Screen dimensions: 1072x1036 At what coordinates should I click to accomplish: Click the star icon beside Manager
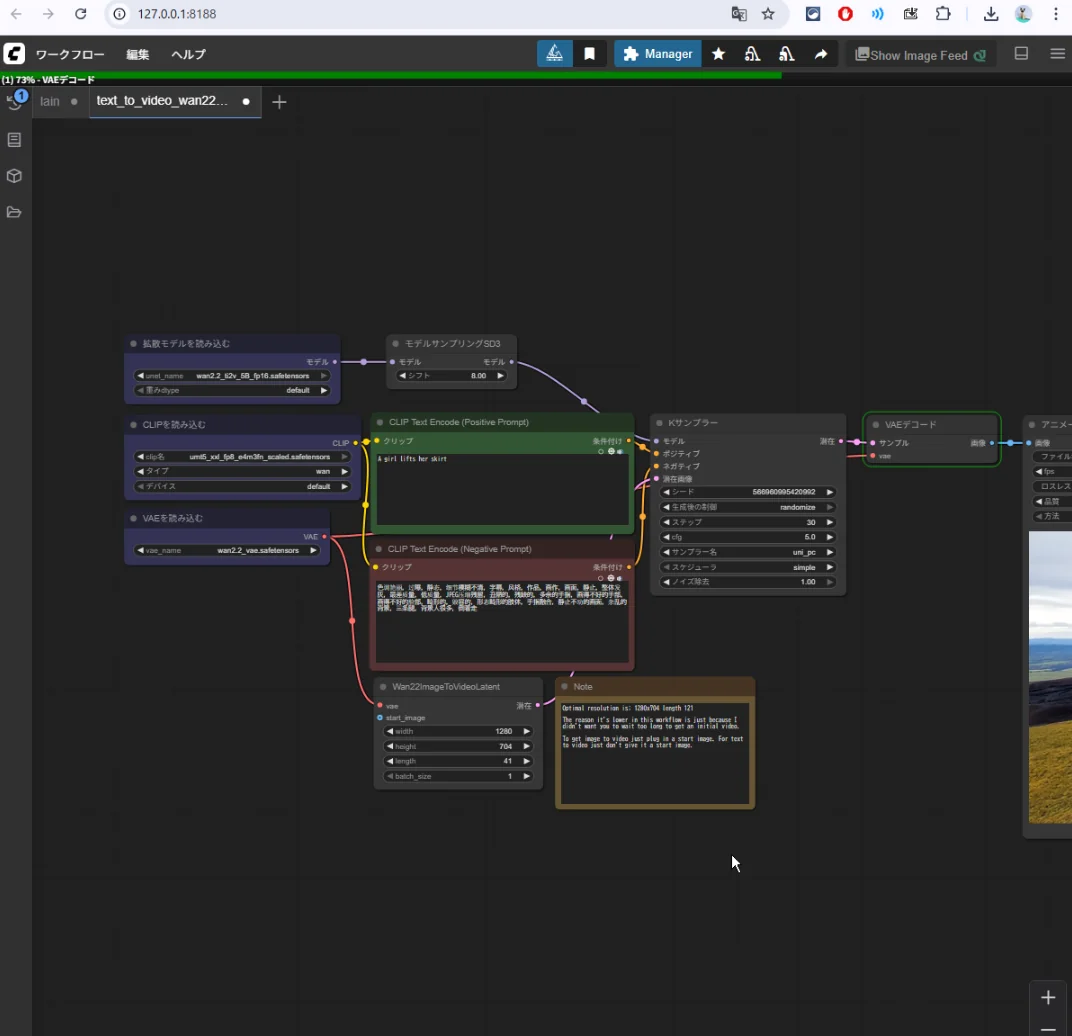tap(718, 54)
